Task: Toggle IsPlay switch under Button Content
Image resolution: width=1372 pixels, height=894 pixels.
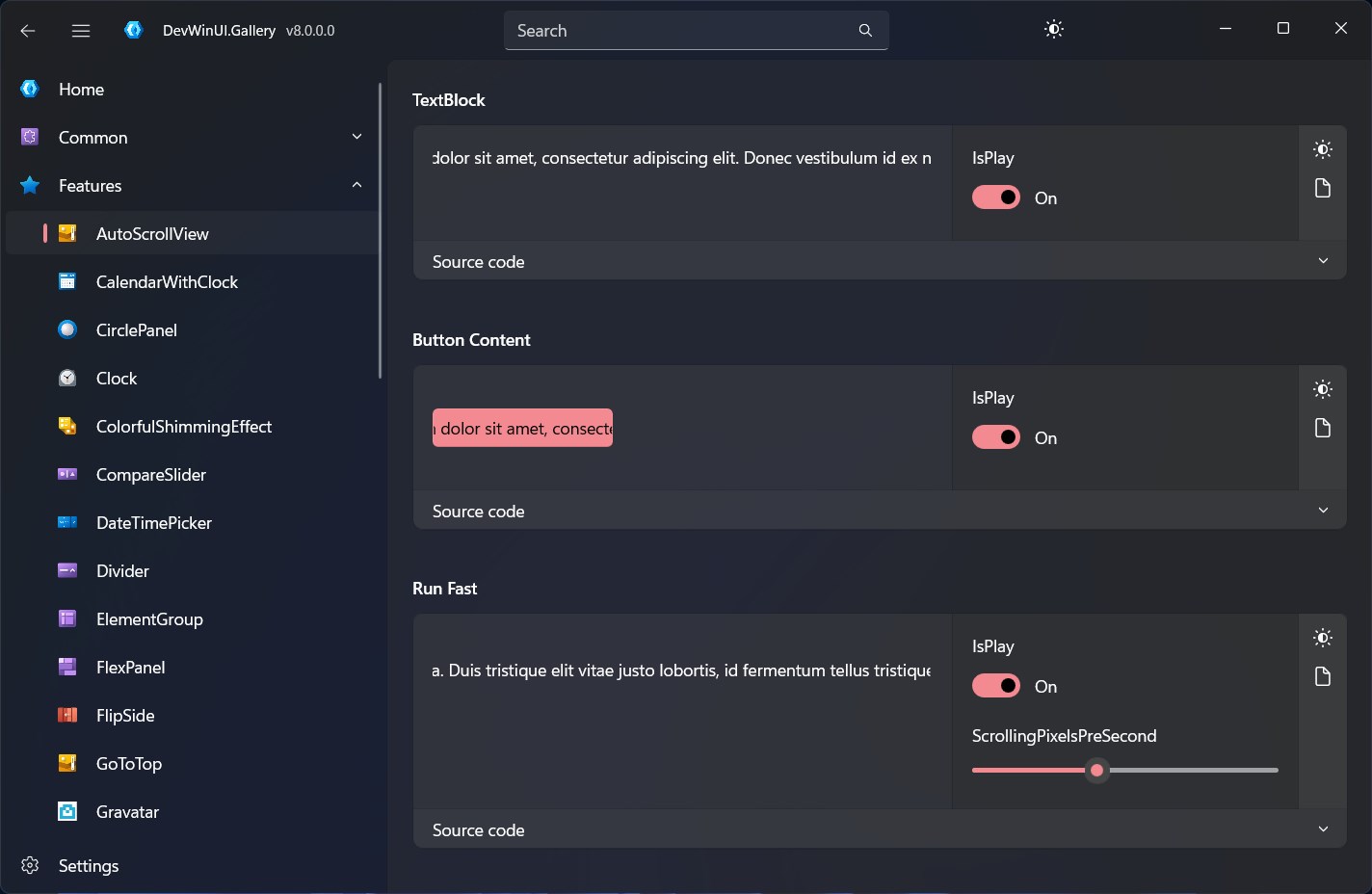Action: [996, 437]
